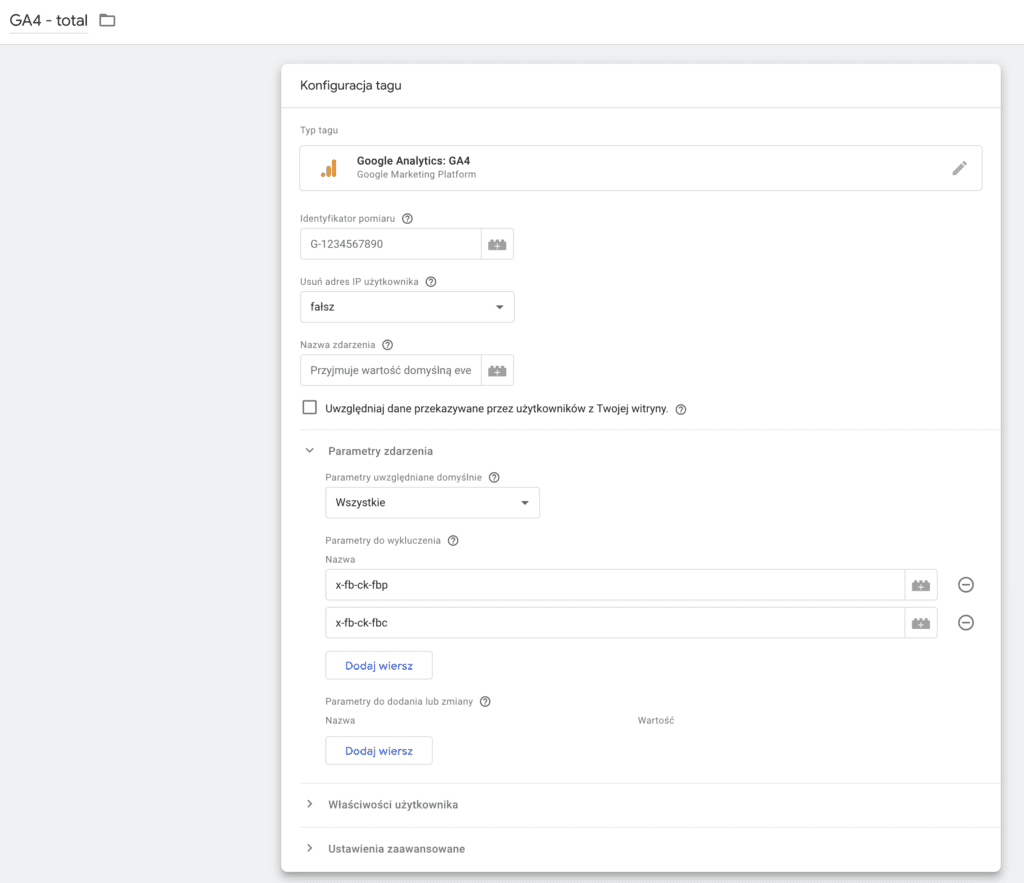Viewport: 1024px width, 883px height.
Task: Click the pencil icon to edit tag type
Action: click(x=959, y=168)
